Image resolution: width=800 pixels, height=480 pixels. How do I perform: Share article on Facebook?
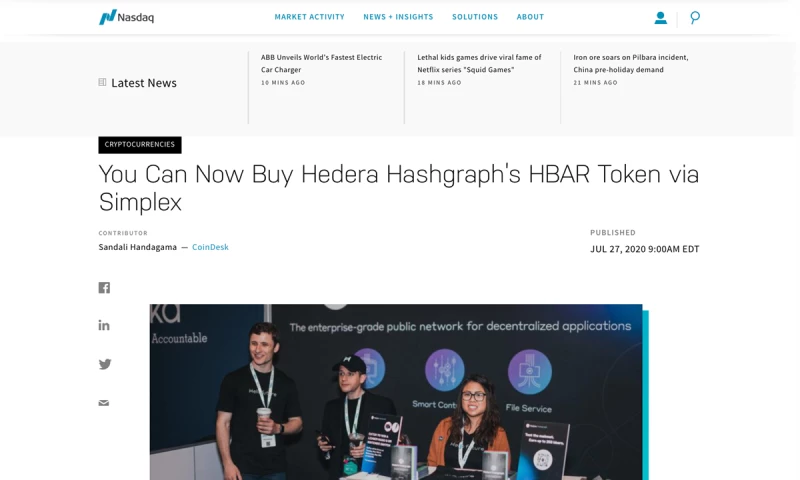tap(104, 288)
